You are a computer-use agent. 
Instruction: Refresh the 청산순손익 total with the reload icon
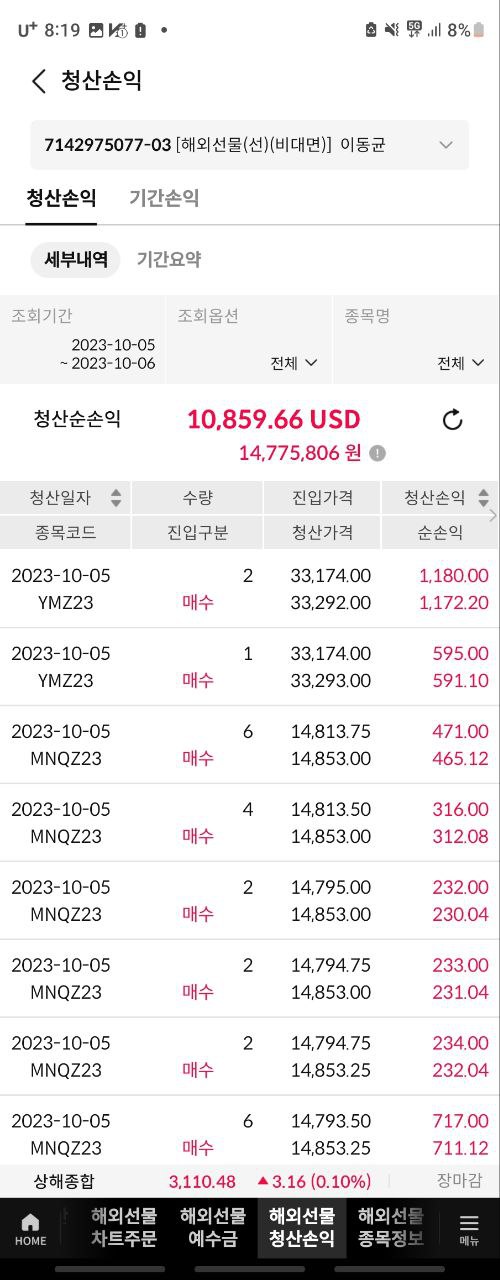coord(452,420)
